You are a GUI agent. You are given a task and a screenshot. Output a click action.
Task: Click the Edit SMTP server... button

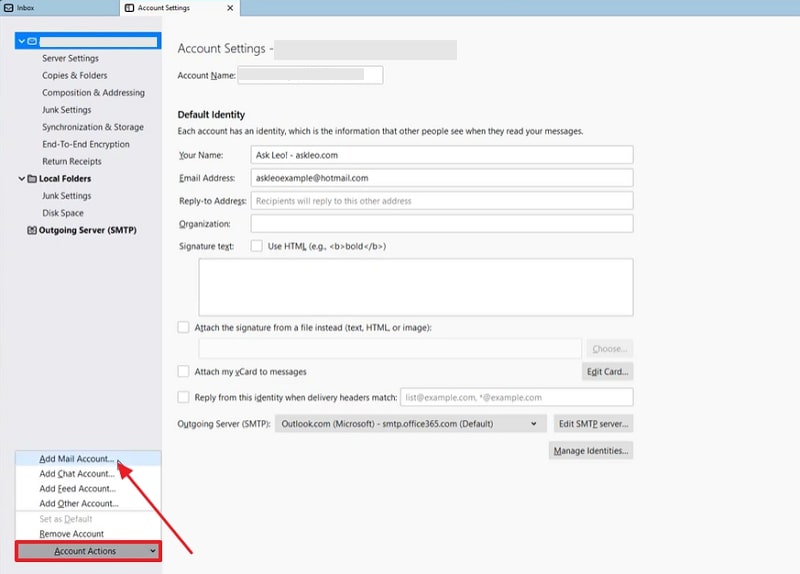tap(594, 423)
